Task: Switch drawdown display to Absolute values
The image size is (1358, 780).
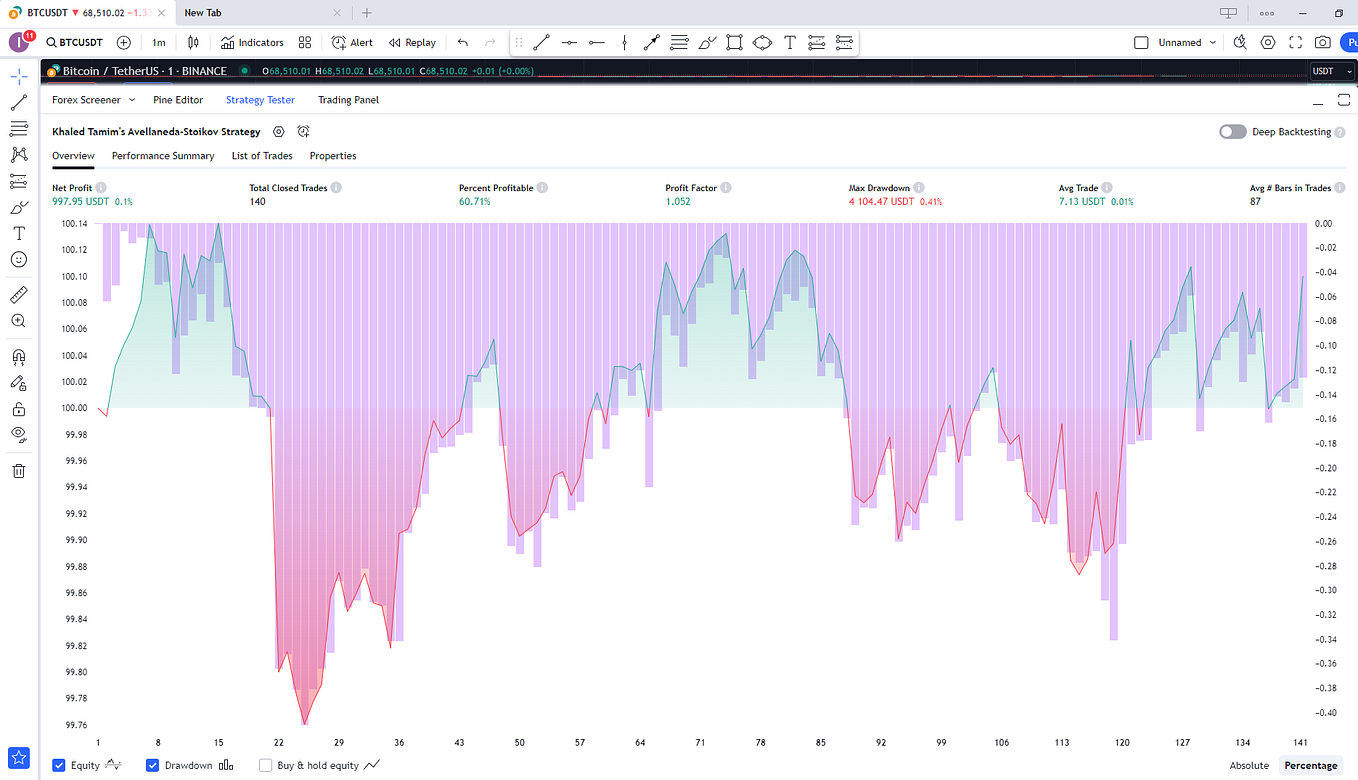Action: (x=1249, y=765)
